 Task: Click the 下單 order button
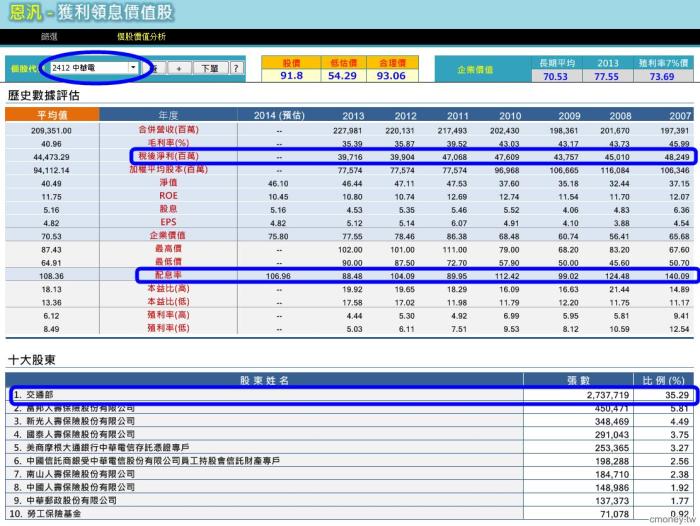(x=209, y=68)
